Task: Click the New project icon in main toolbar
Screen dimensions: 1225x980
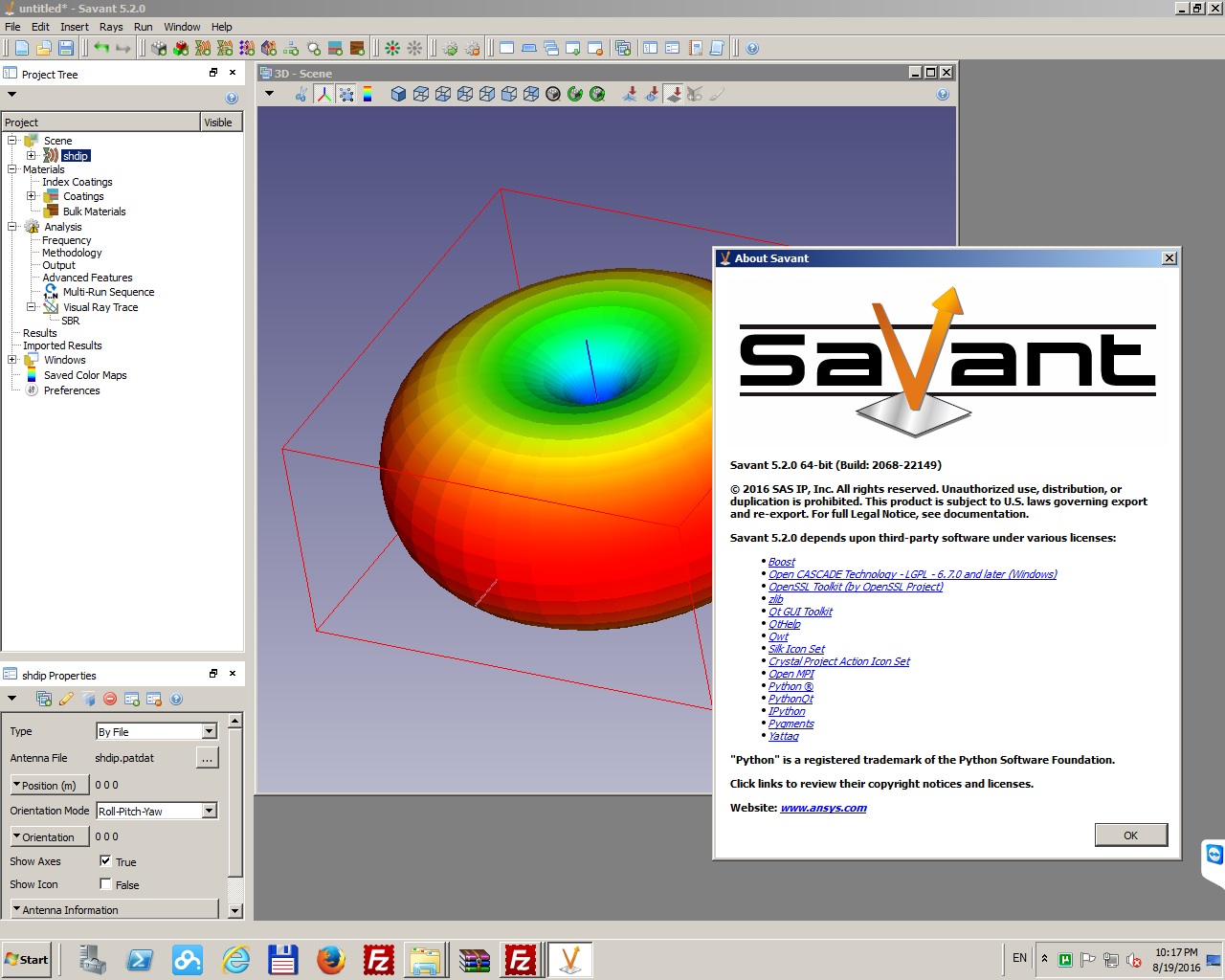Action: 21,48
